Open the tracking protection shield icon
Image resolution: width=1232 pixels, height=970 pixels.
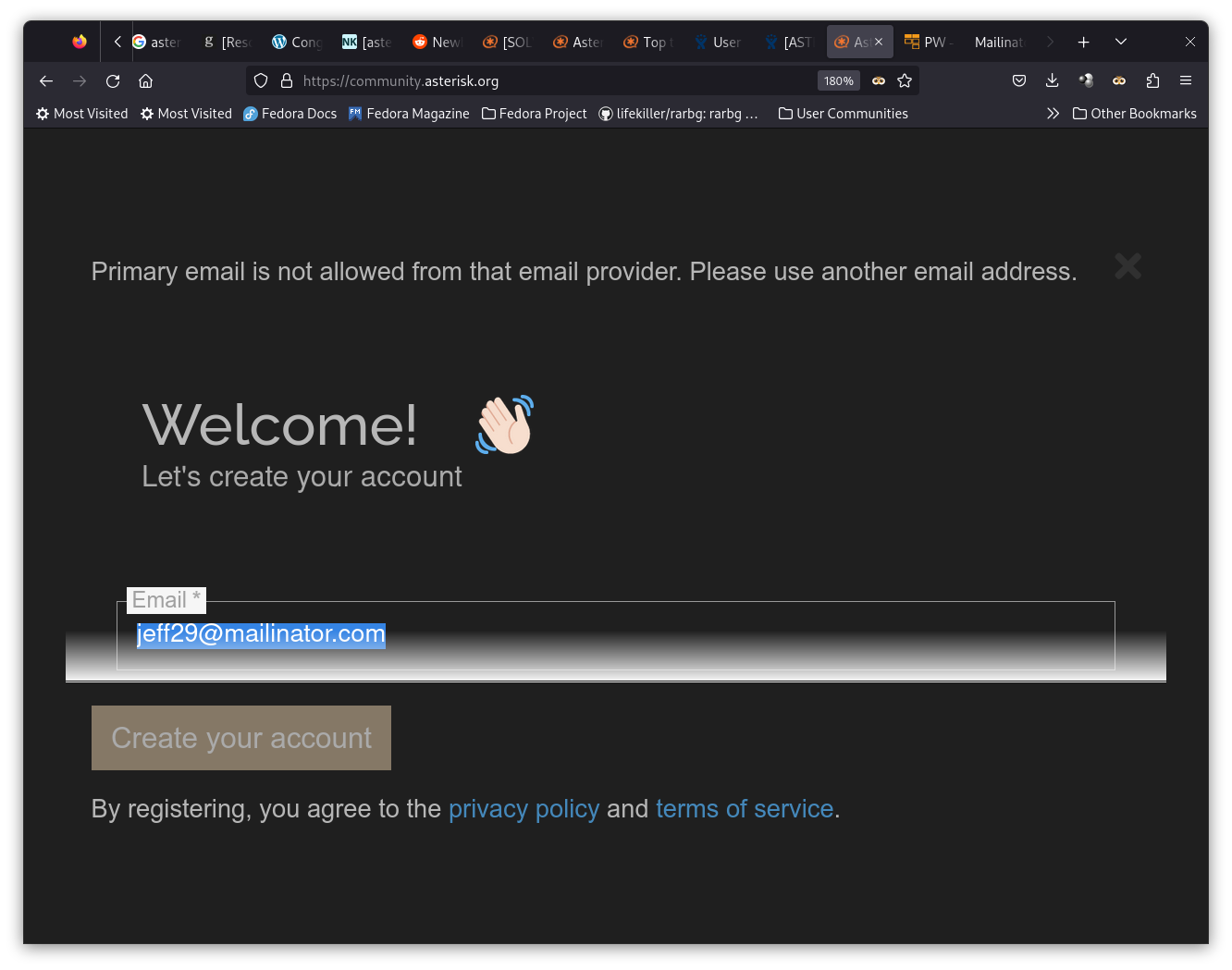coord(261,81)
